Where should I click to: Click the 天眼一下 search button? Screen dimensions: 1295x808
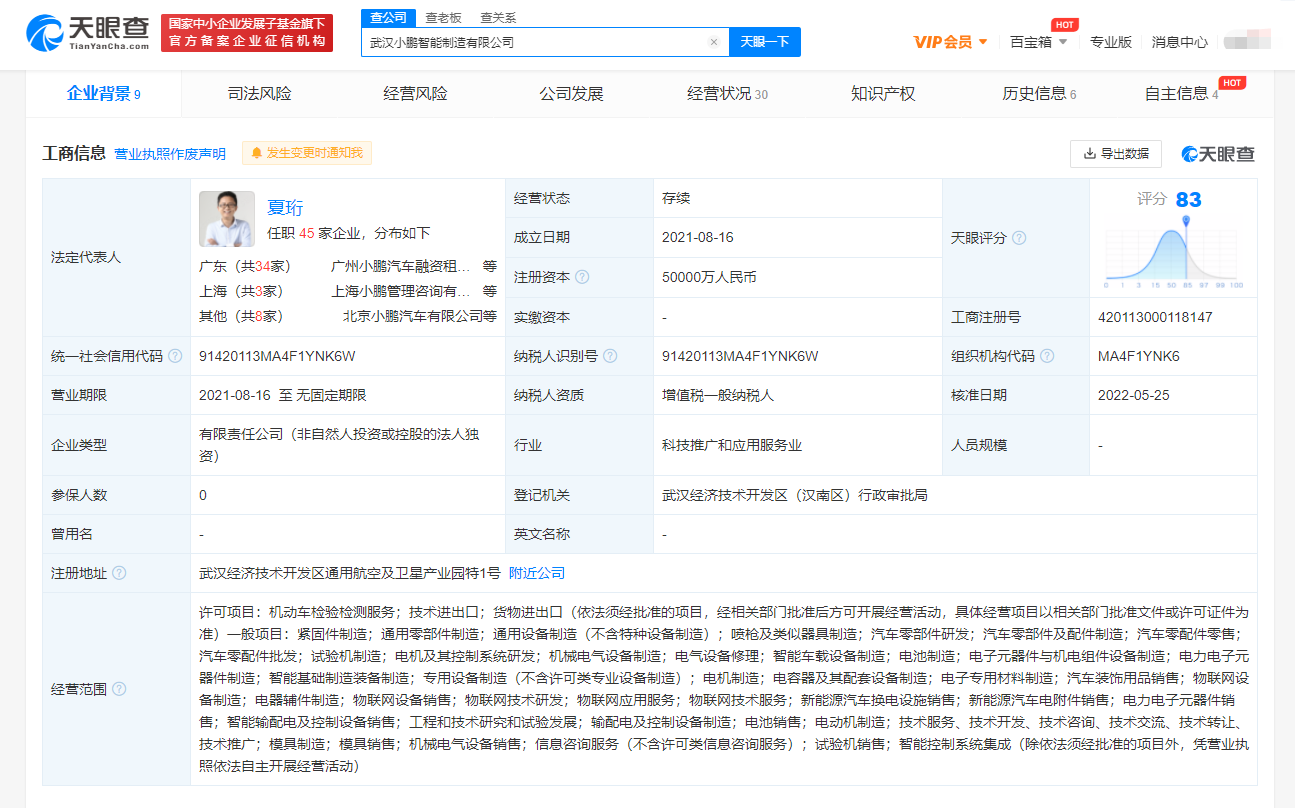click(x=765, y=41)
